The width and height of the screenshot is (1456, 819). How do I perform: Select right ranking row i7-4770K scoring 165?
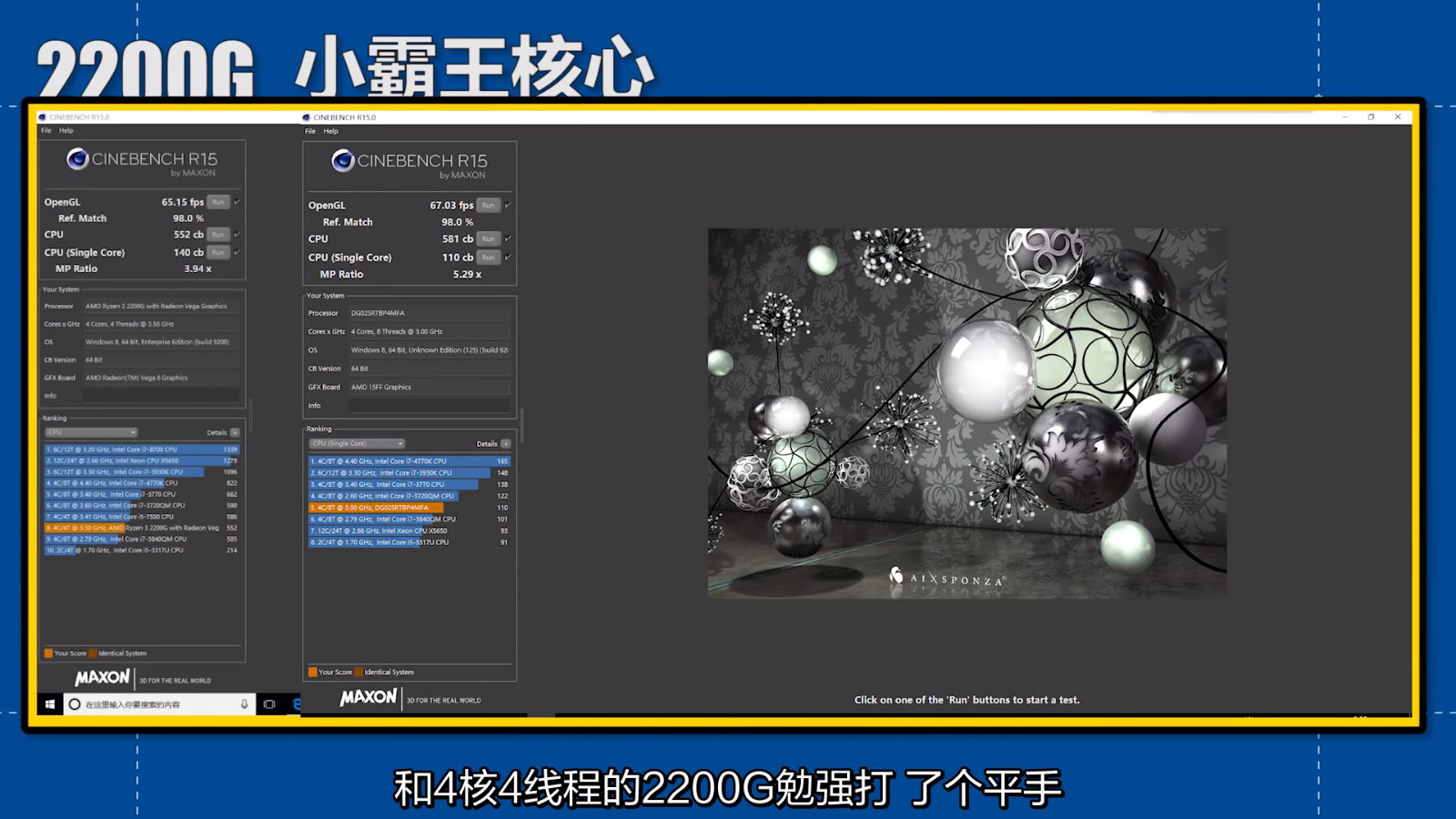[x=409, y=461]
